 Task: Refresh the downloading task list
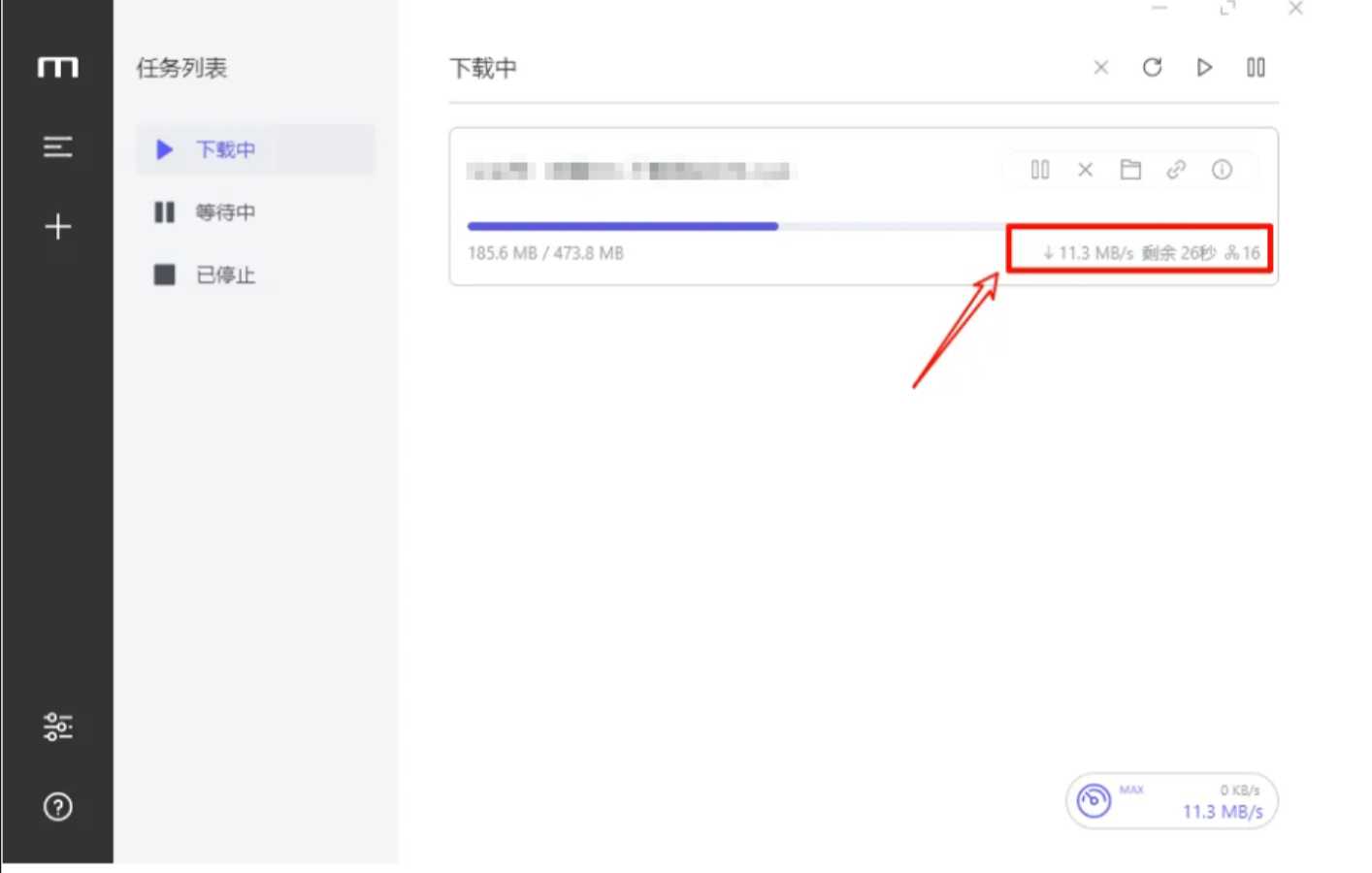[x=1152, y=67]
